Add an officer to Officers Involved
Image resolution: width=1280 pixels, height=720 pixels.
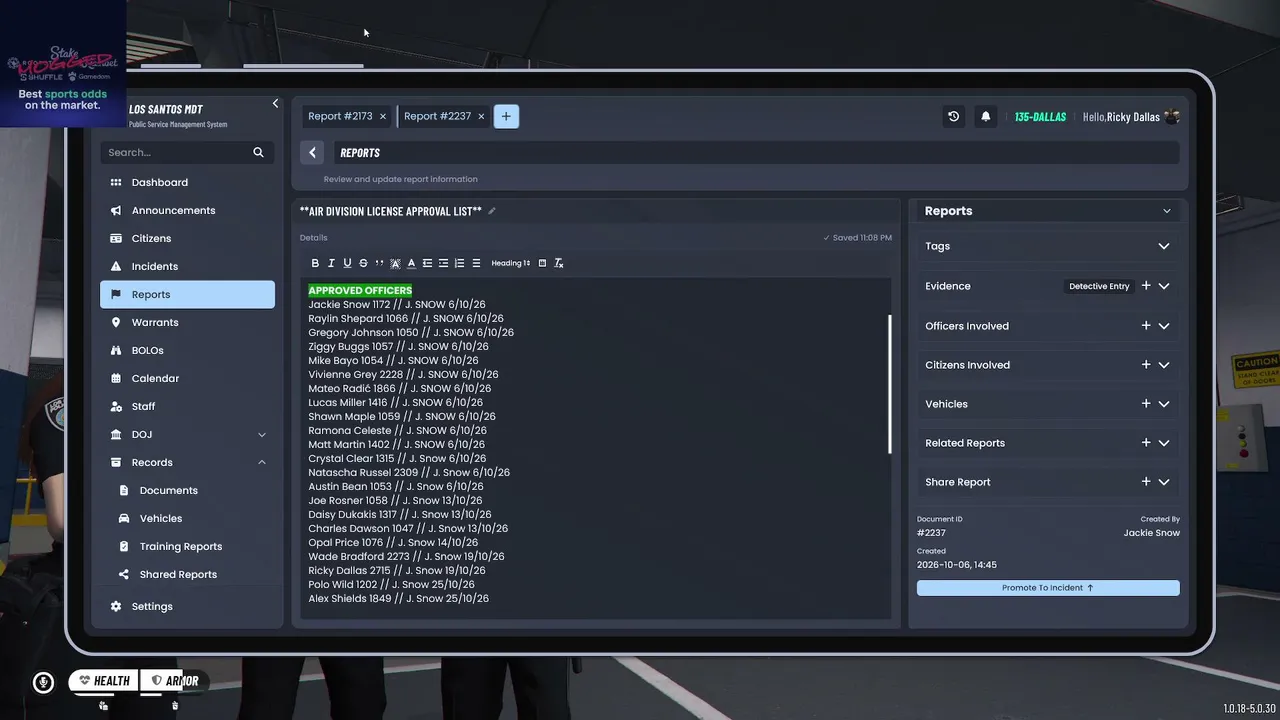[1146, 326]
